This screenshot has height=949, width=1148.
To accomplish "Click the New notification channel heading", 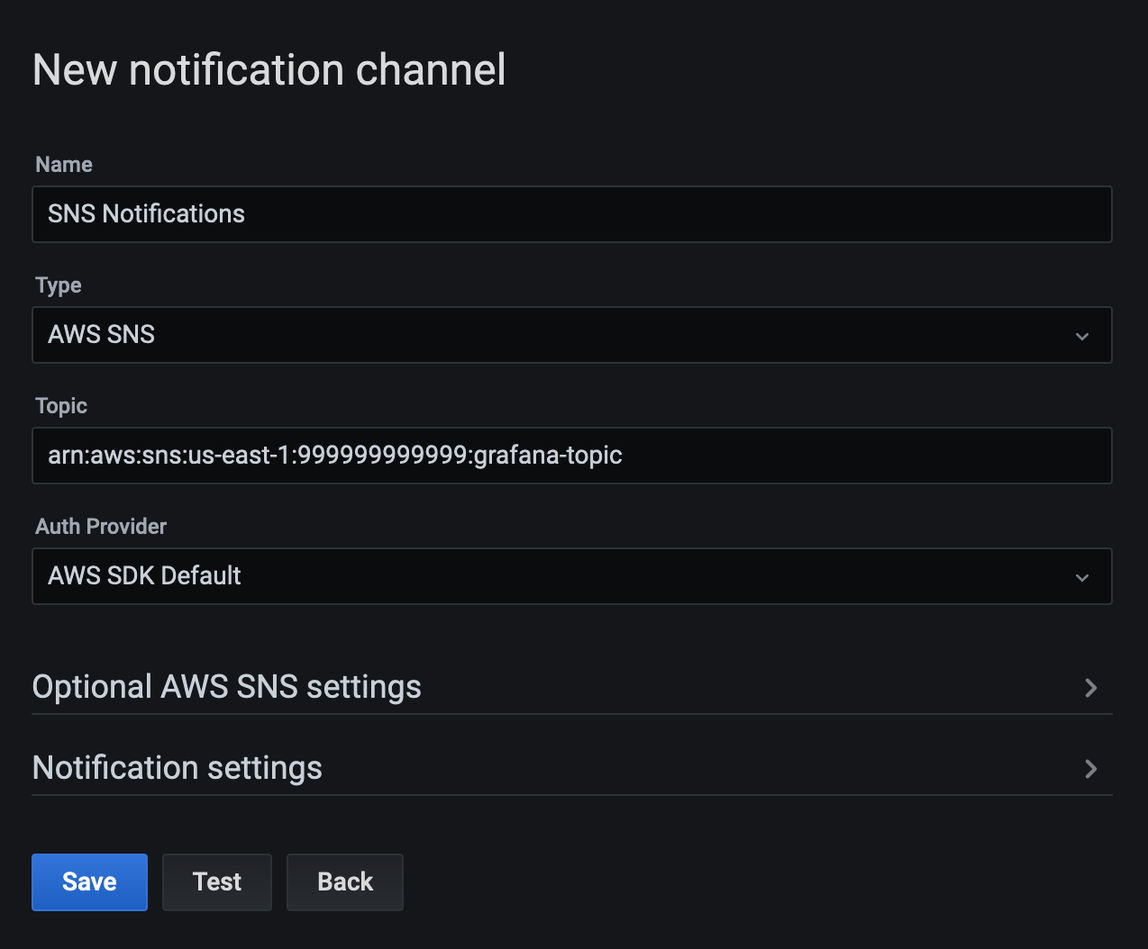I will 269,70.
